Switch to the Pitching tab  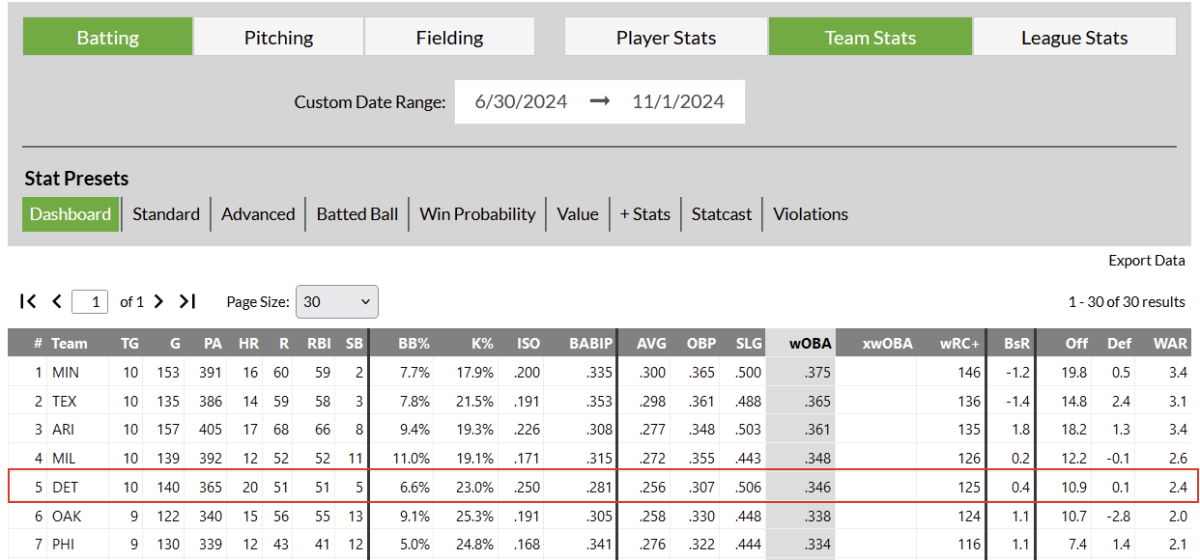click(x=278, y=38)
